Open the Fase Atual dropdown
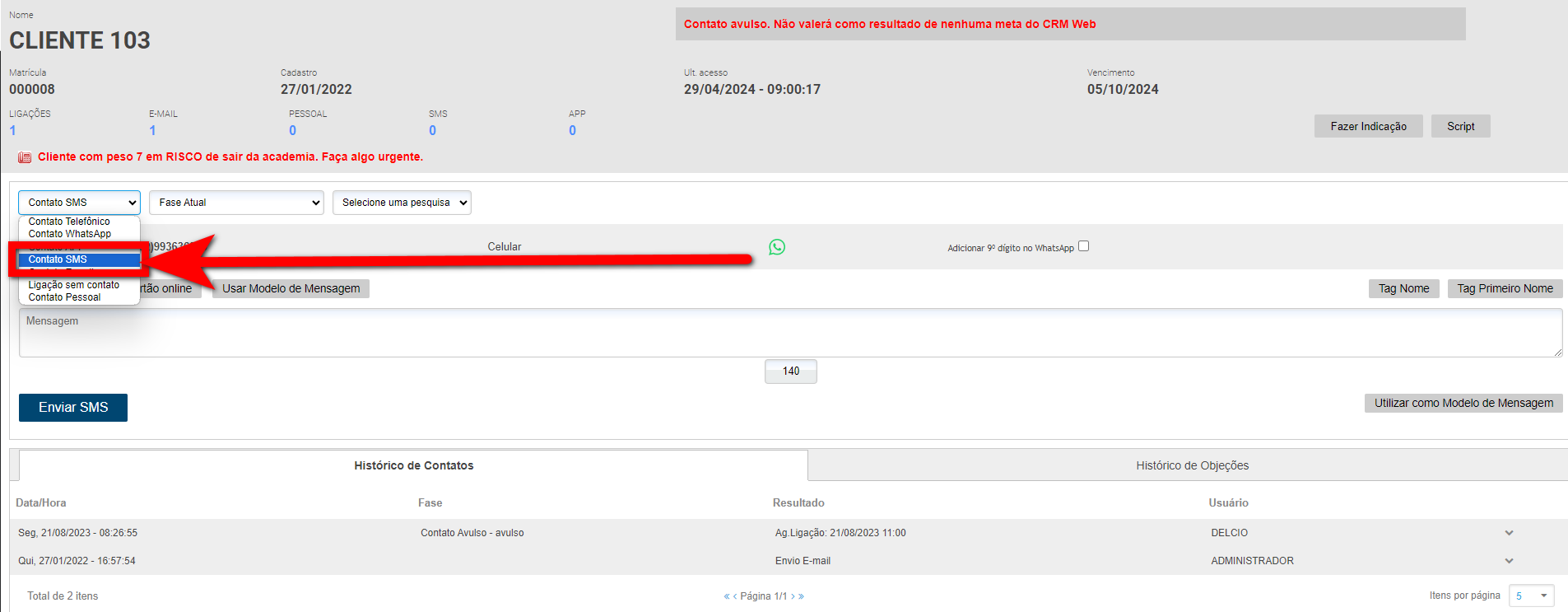This screenshot has height=612, width=1568. pos(236,203)
